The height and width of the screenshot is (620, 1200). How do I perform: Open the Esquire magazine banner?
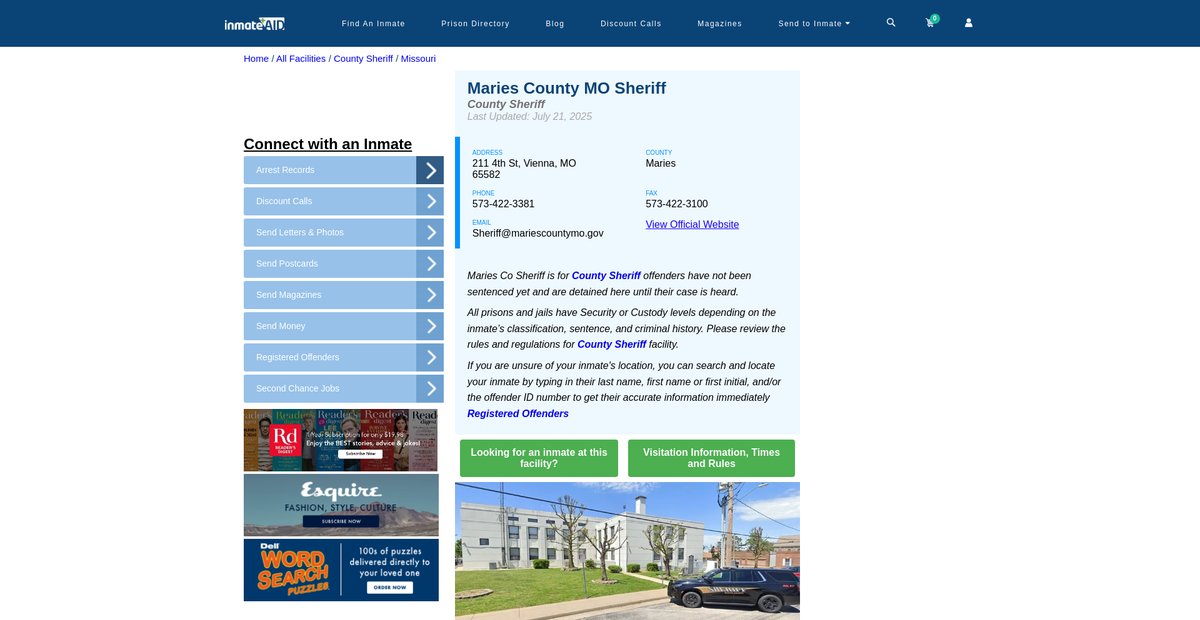pos(341,505)
